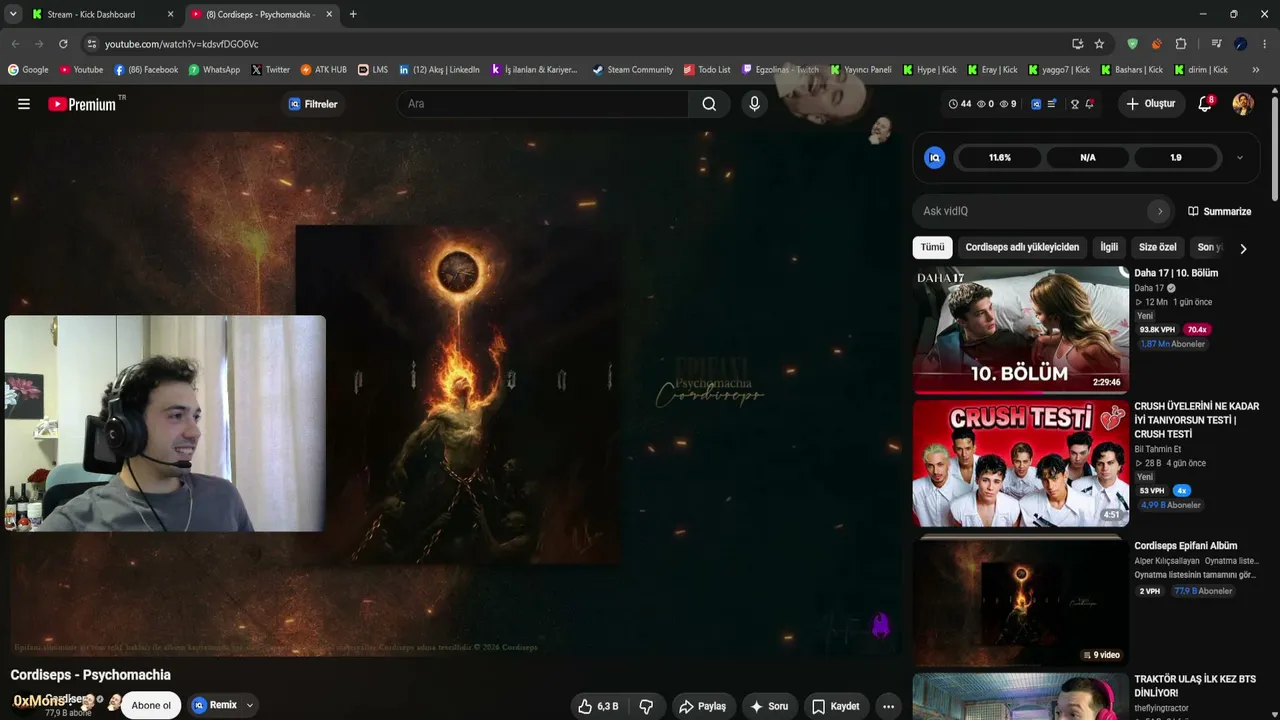Click the blue vidIQ badge in the stats panel
This screenshot has height=720, width=1280.
tap(934, 158)
